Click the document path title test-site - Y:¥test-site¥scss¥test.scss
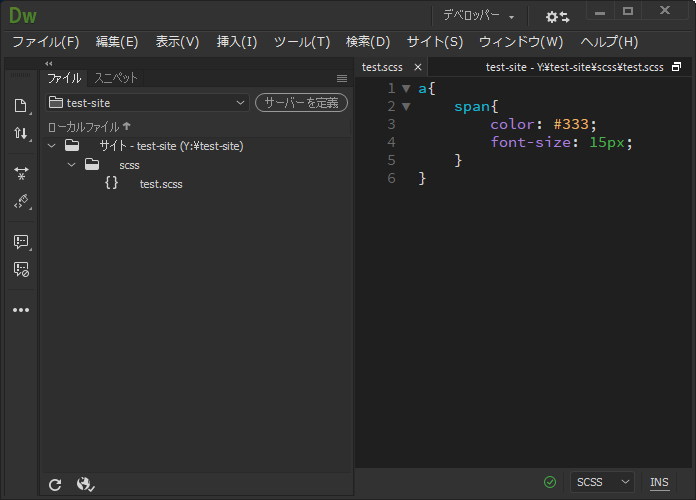Viewport: 696px width, 500px height. click(x=574, y=67)
